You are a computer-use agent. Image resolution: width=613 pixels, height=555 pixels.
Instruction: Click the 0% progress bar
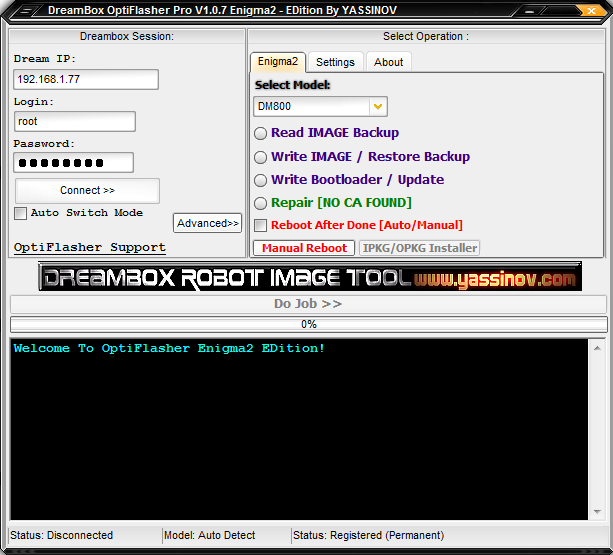[x=309, y=324]
